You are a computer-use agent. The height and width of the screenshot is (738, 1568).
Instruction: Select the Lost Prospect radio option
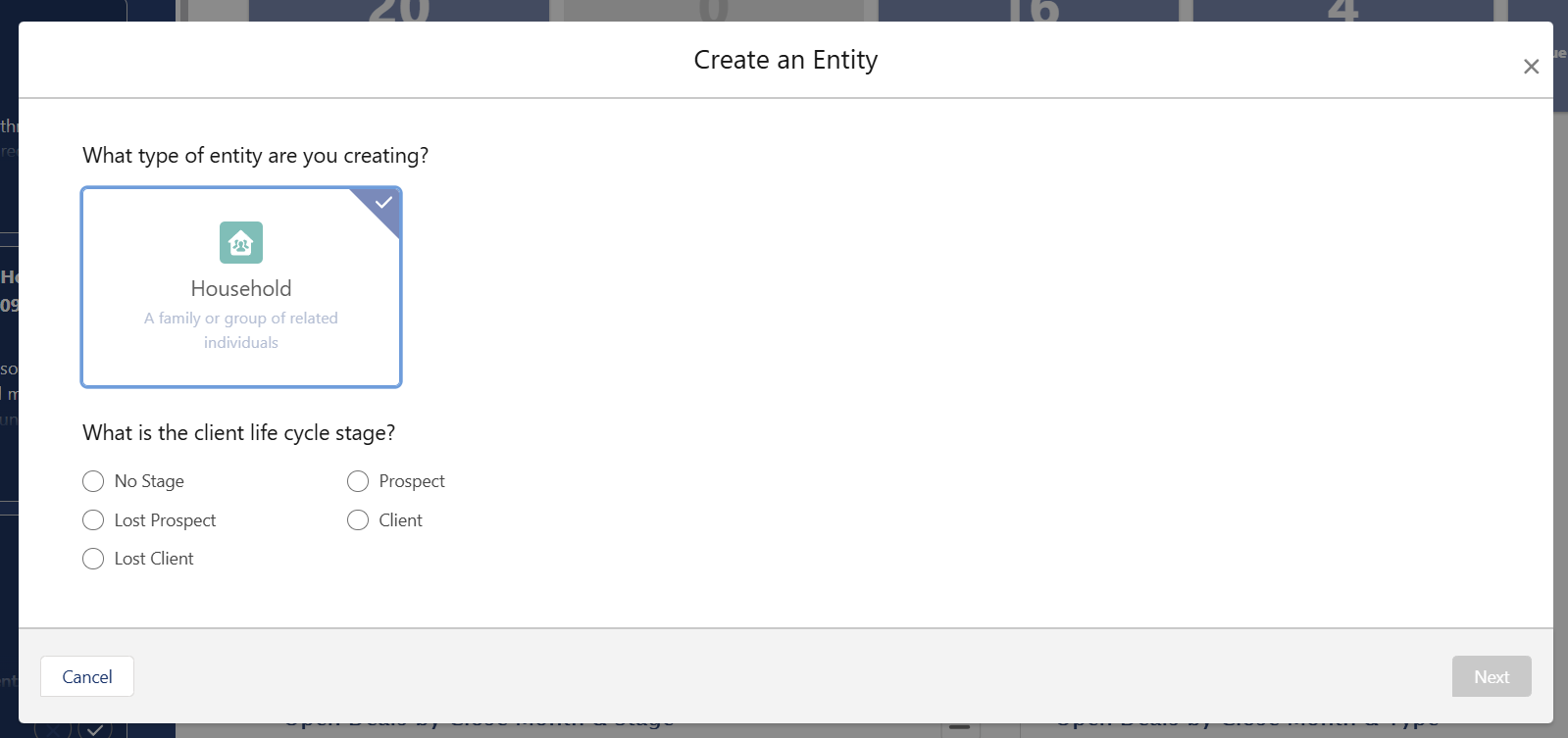point(93,520)
